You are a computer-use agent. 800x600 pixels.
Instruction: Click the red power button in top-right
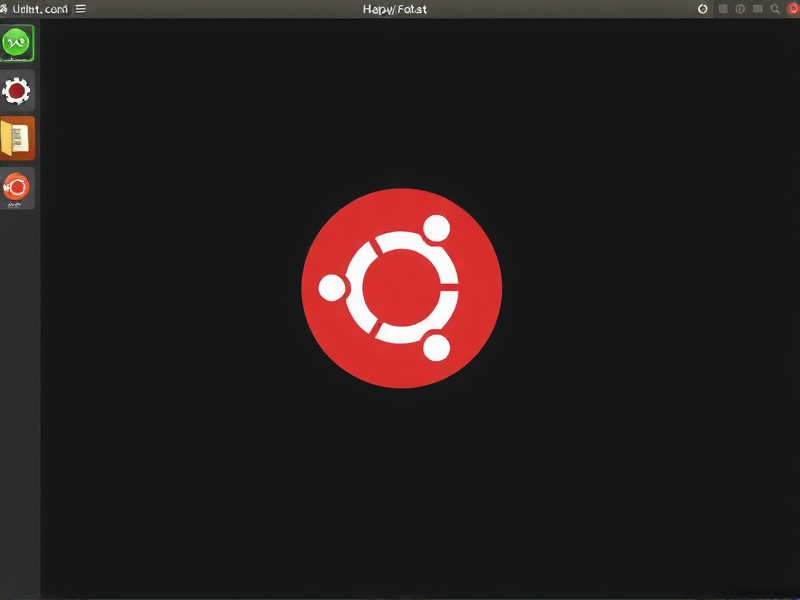coord(792,9)
